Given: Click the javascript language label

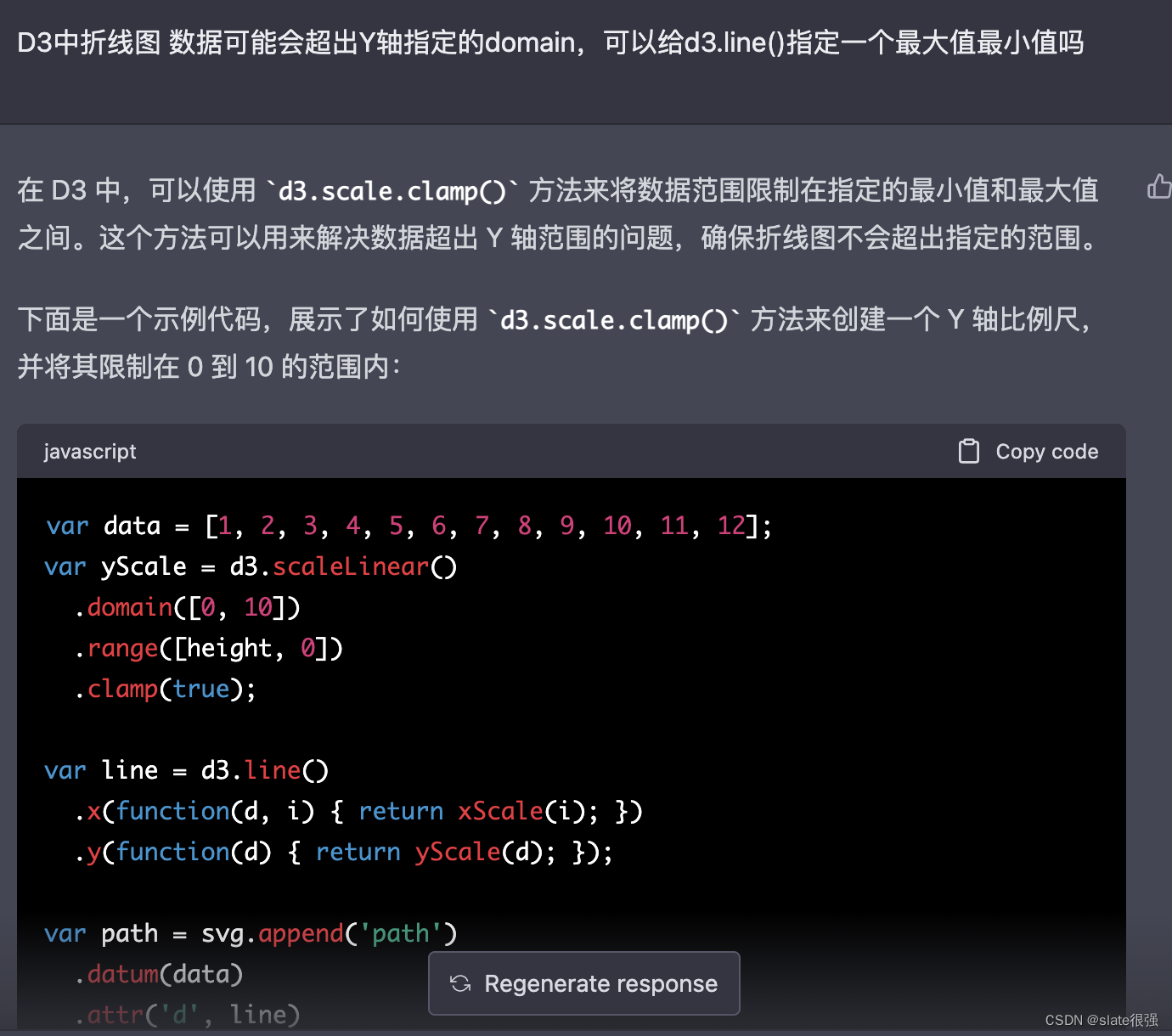Looking at the screenshot, I should click(90, 452).
